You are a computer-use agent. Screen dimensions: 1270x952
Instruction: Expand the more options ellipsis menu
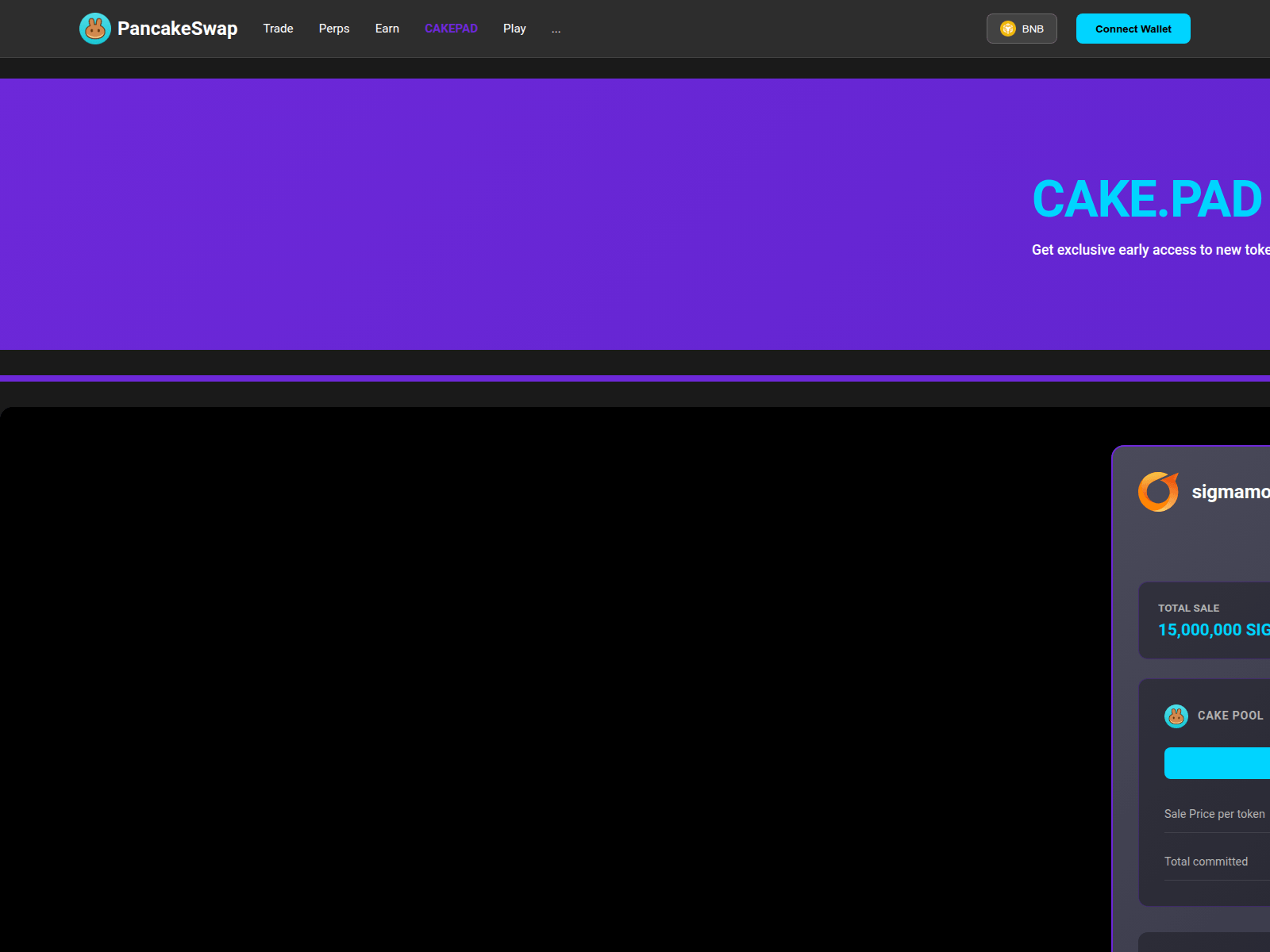click(556, 29)
